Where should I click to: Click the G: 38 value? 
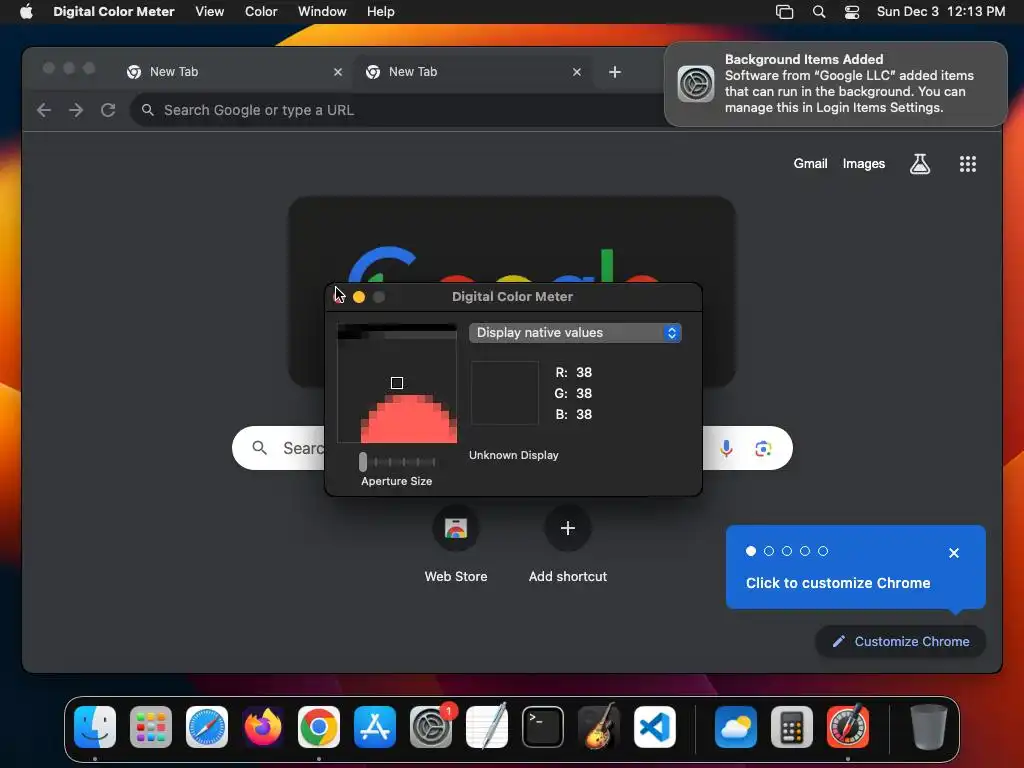point(573,393)
